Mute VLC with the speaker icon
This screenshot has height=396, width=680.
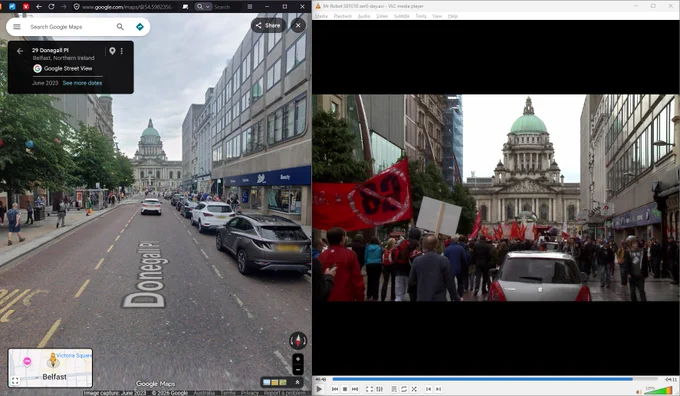point(638,391)
